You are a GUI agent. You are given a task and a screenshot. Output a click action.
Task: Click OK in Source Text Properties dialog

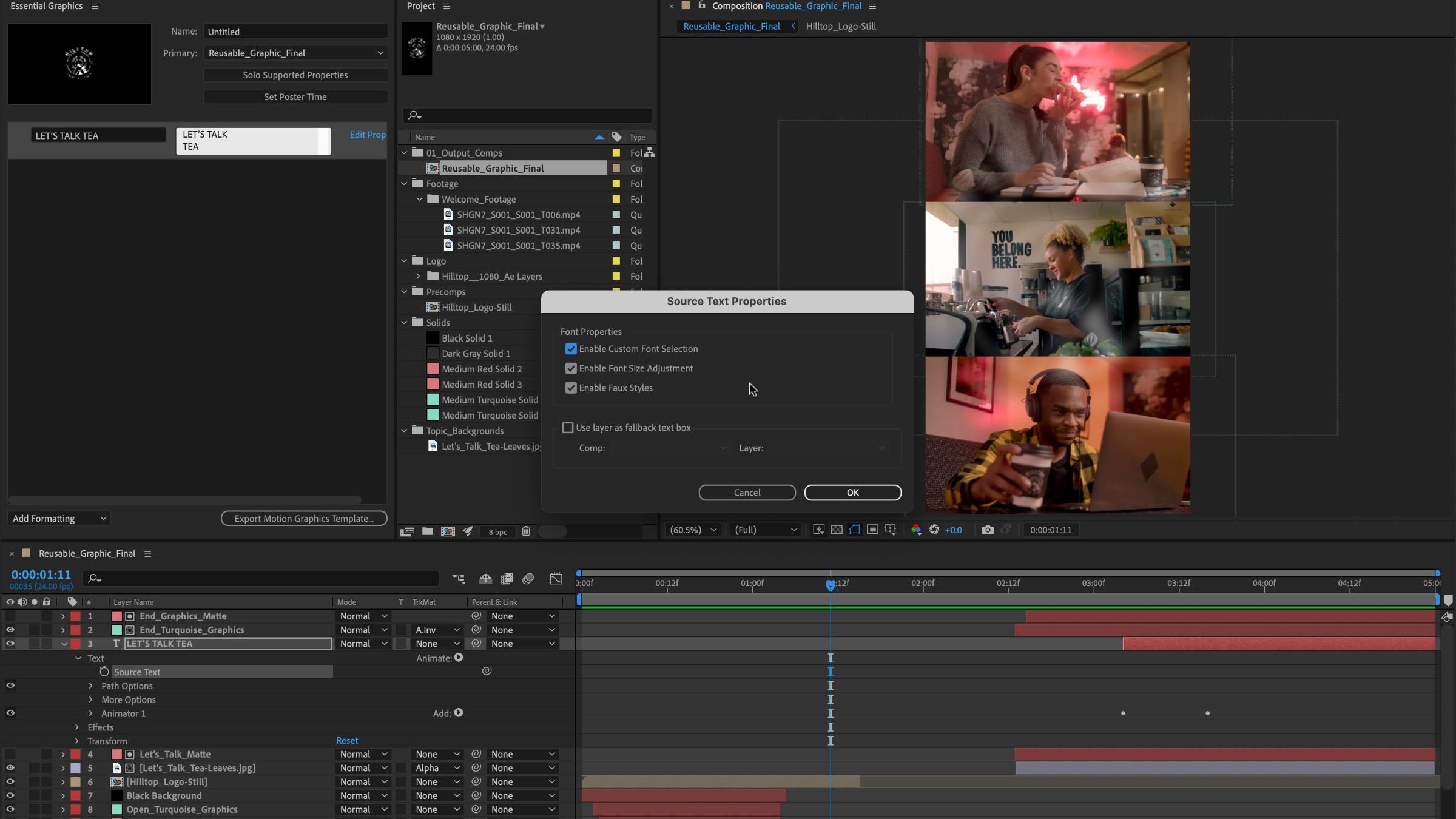click(852, 493)
